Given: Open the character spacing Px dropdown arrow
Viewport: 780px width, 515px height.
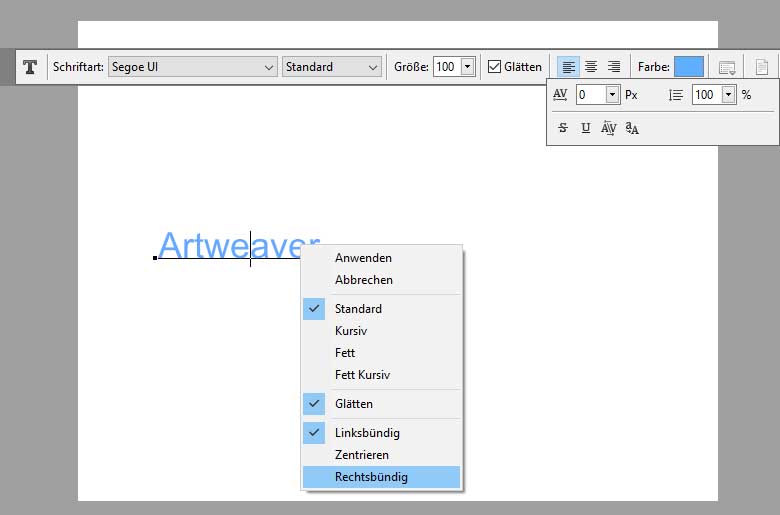Looking at the screenshot, I should click(612, 95).
